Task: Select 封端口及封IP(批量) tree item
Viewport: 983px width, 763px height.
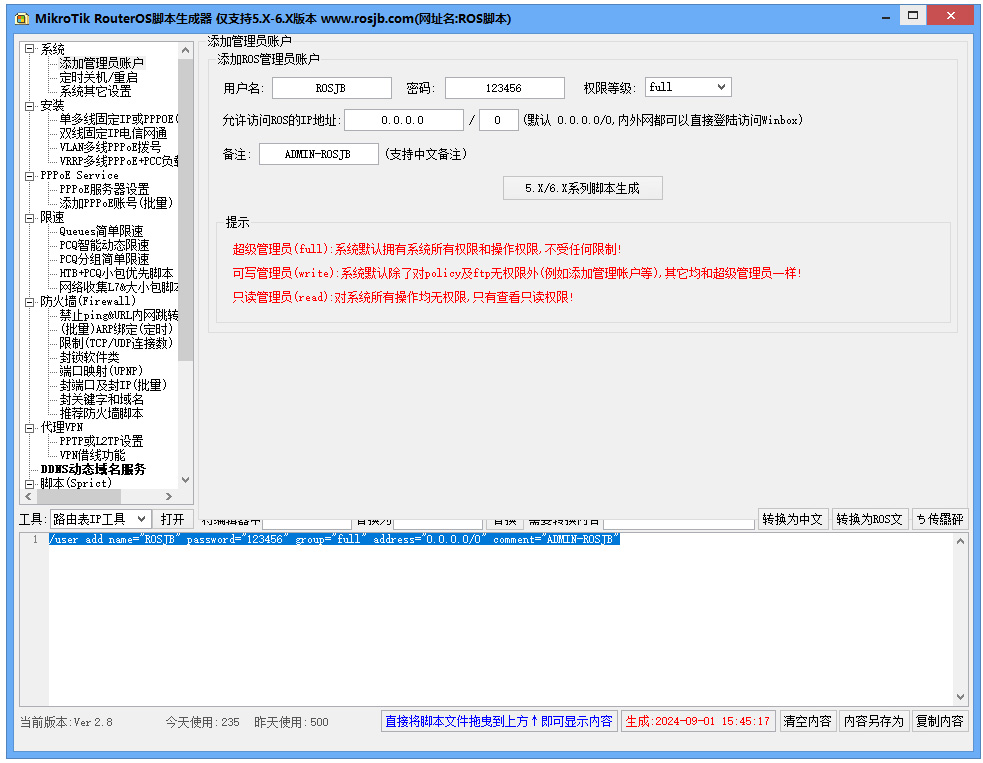Action: pyautogui.click(x=113, y=385)
